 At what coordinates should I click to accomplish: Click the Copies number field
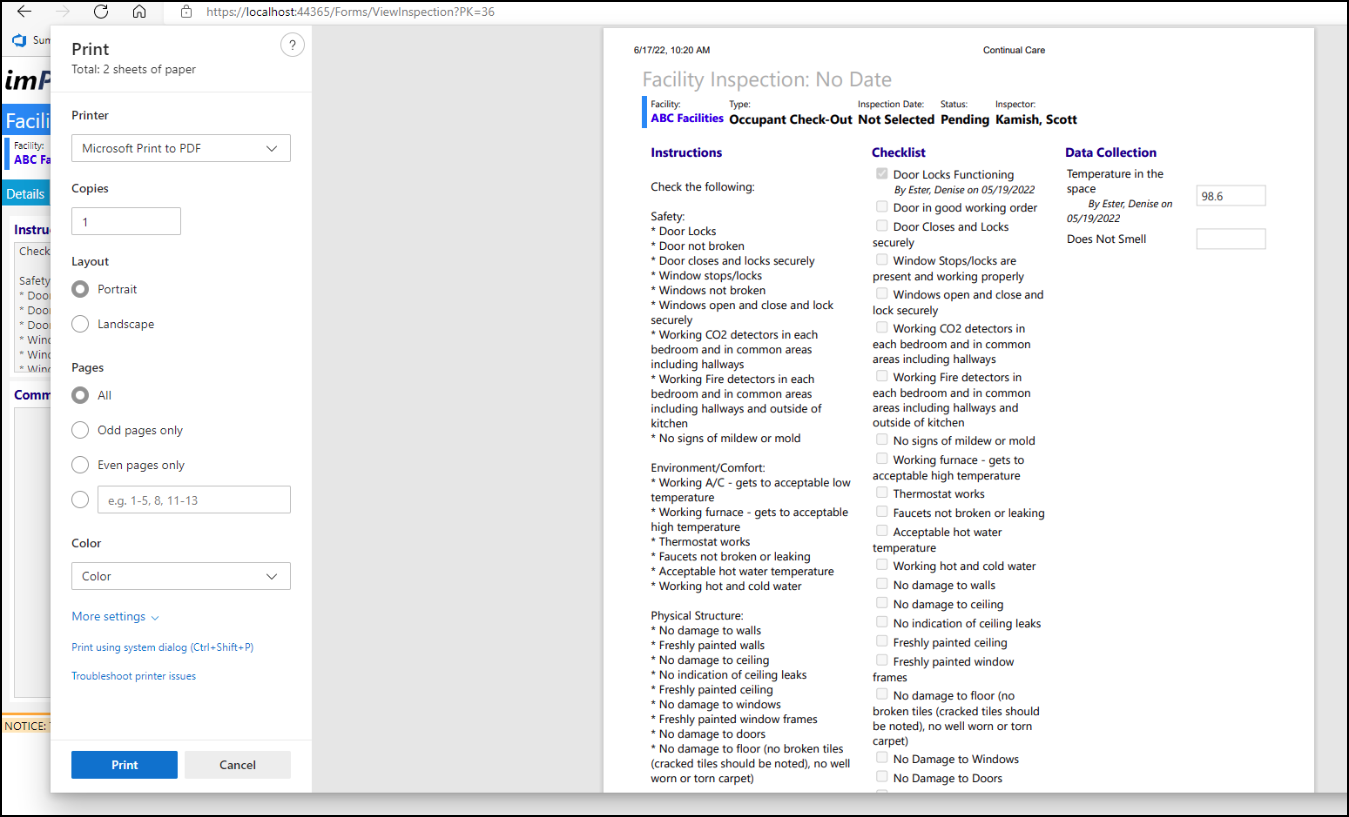tap(126, 221)
